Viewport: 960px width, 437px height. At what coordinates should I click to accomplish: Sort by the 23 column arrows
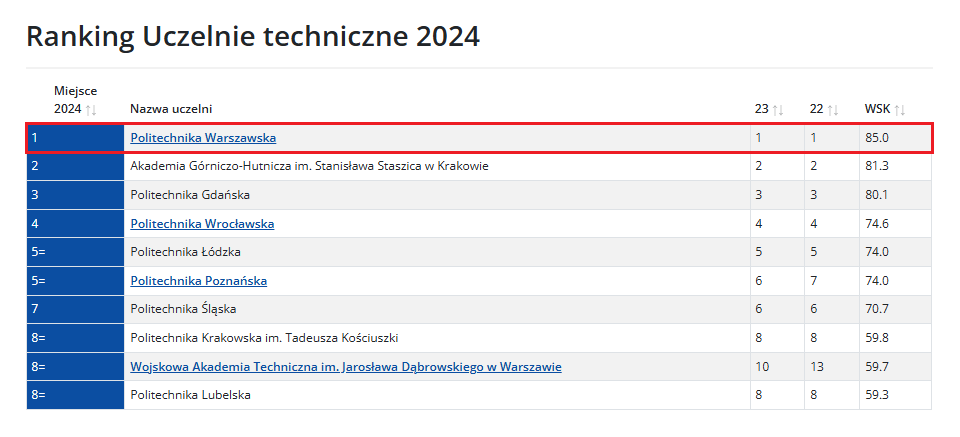tap(778, 110)
